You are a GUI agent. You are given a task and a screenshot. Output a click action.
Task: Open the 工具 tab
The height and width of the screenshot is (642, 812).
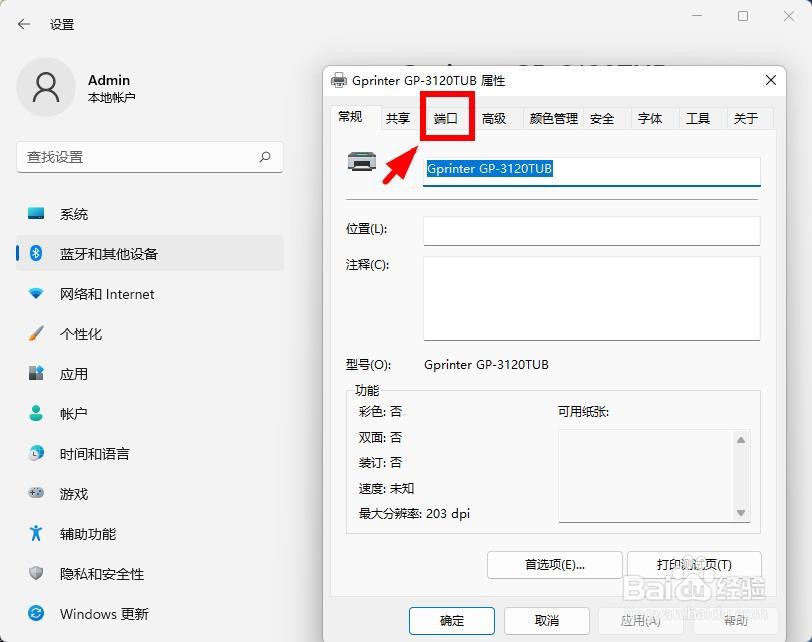[x=698, y=119]
